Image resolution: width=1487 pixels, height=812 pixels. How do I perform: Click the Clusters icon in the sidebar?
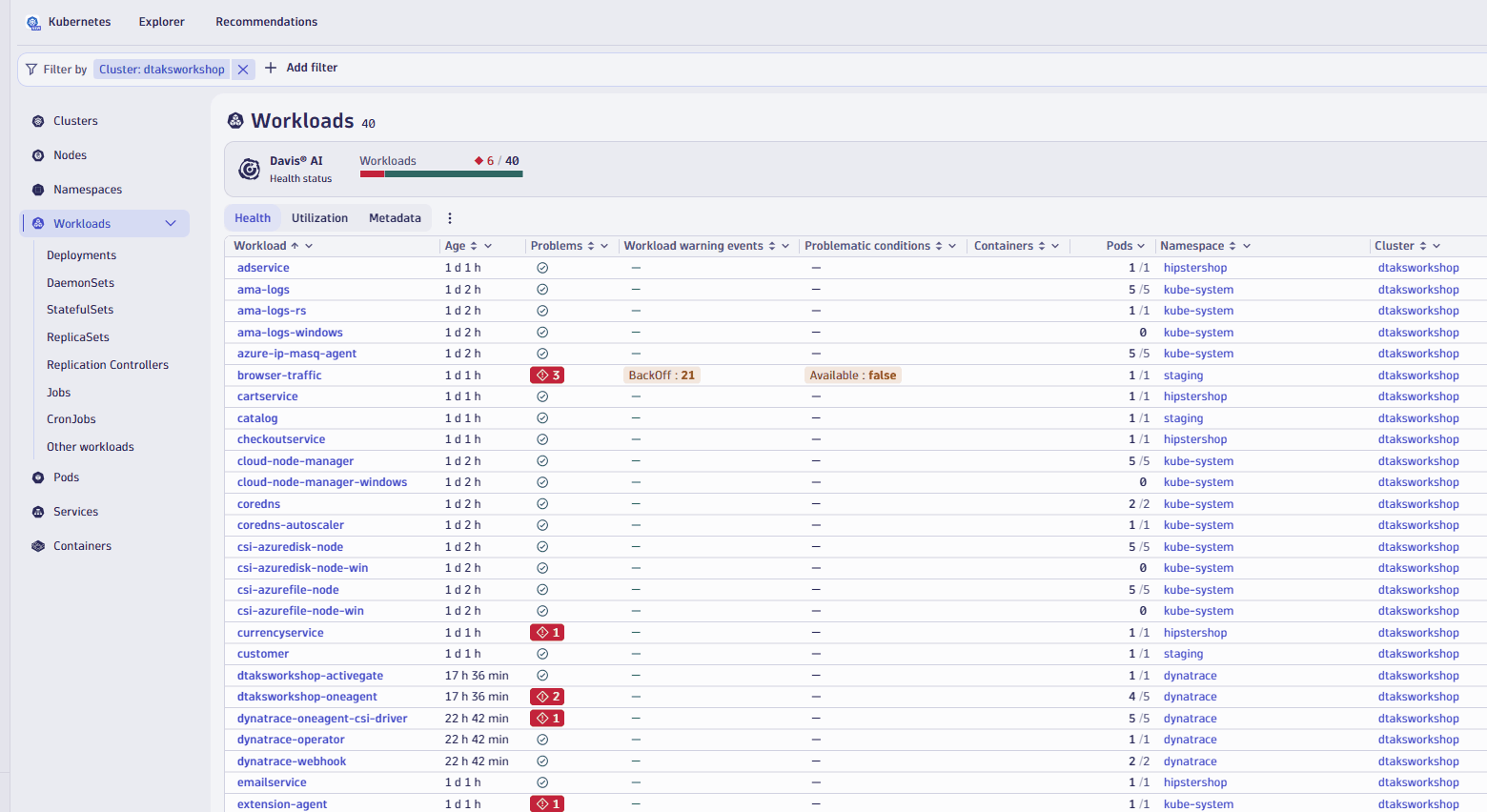point(38,121)
